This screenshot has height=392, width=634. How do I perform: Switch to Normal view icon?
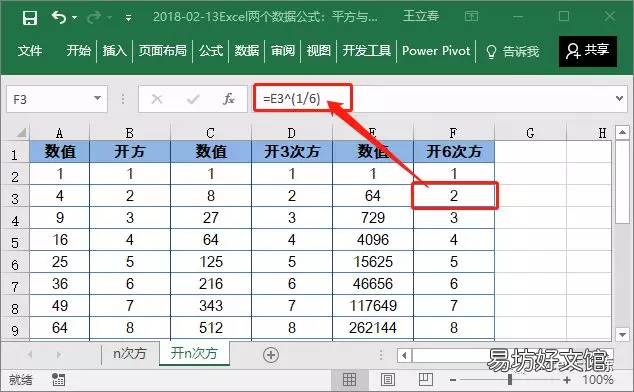tap(349, 379)
